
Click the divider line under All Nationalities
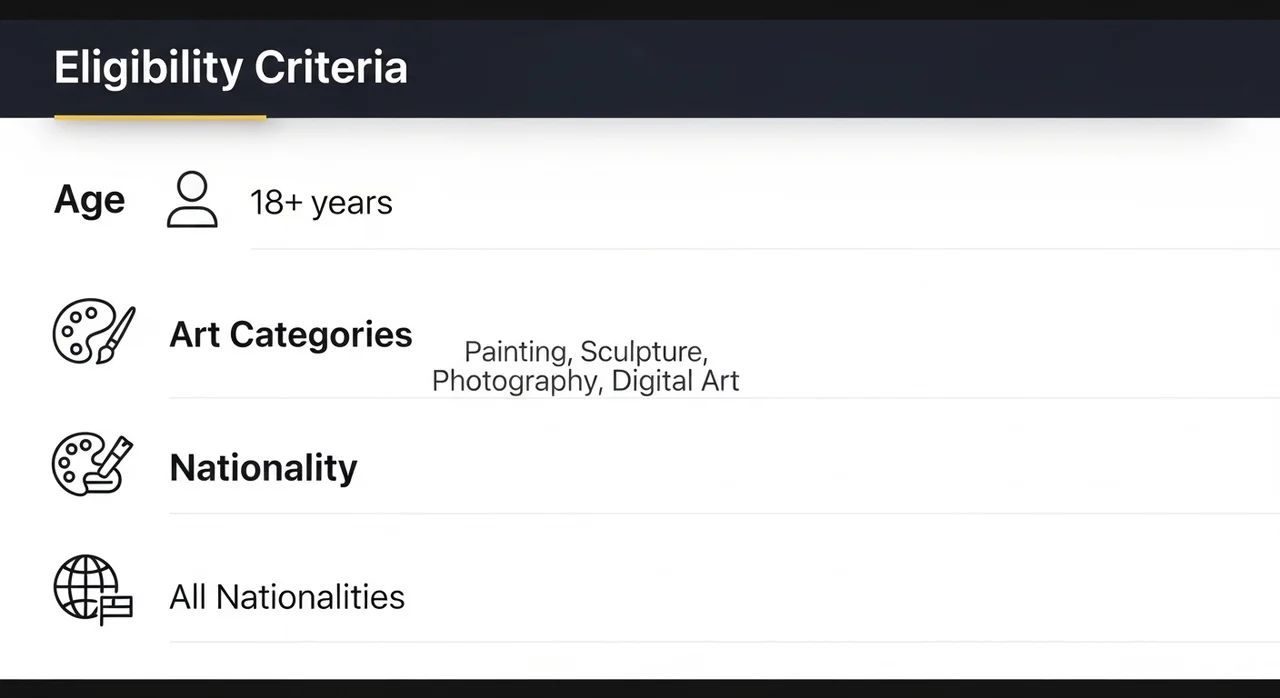(x=720, y=641)
